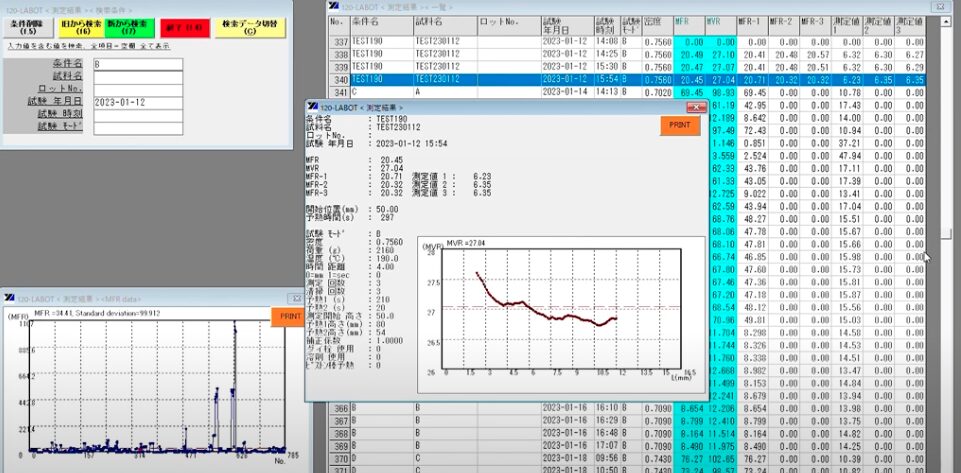Select the MVR column header in the list

[x=713, y=21]
